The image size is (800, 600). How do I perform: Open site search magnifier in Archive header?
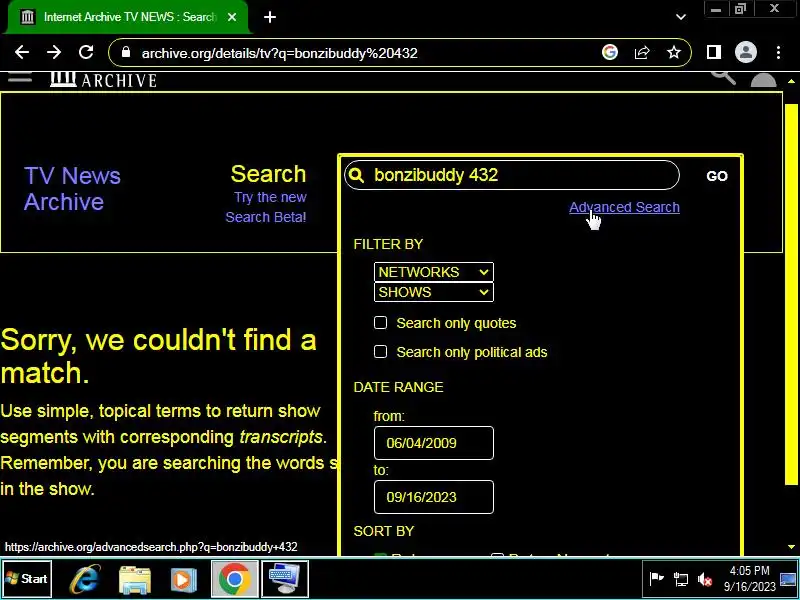click(723, 78)
